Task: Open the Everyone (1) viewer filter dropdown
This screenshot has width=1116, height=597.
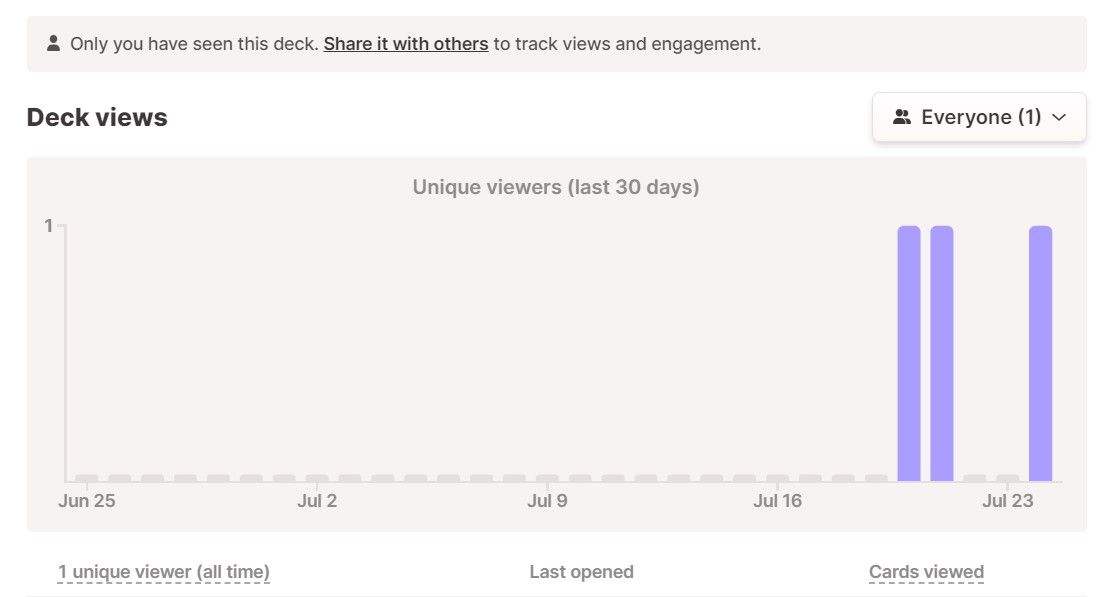Action: point(978,117)
